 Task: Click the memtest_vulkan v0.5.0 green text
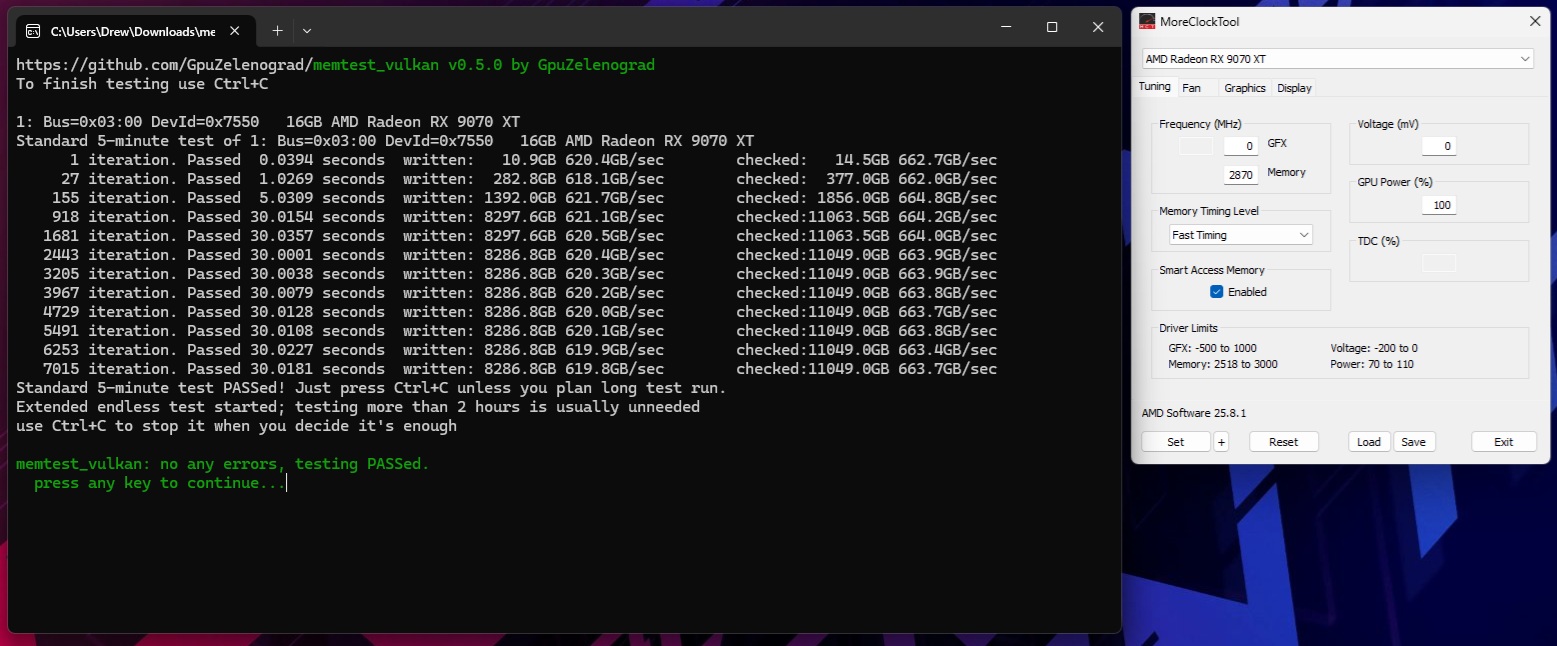click(x=484, y=65)
